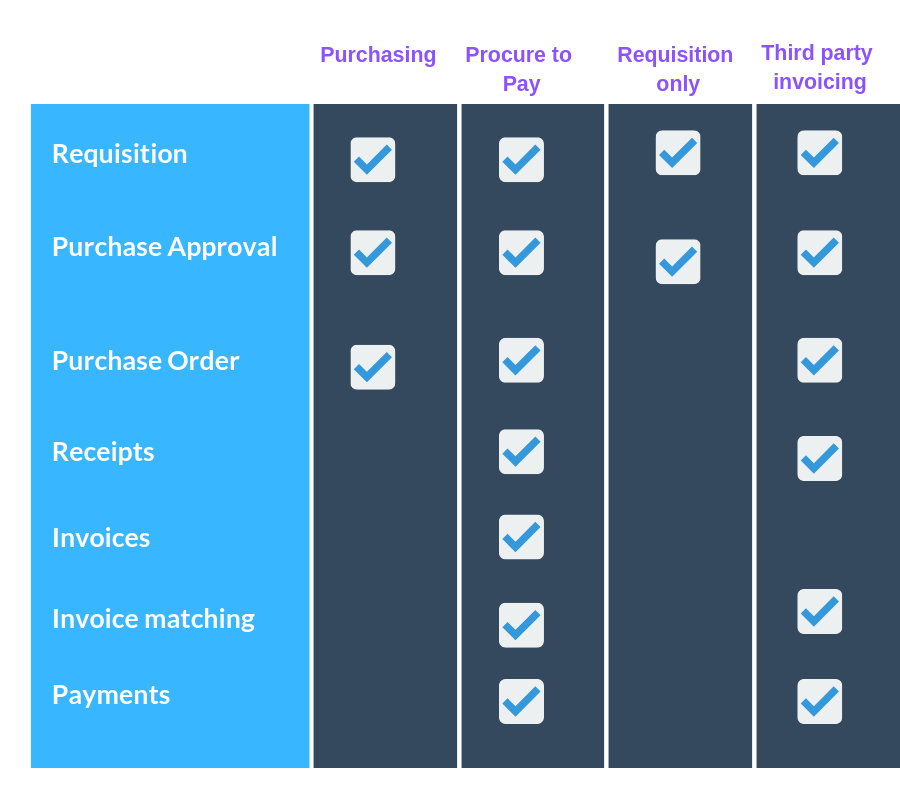Toggle Receipts checkbox in Procure to Pay
Viewport: 900px width, 800px height.
[521, 452]
